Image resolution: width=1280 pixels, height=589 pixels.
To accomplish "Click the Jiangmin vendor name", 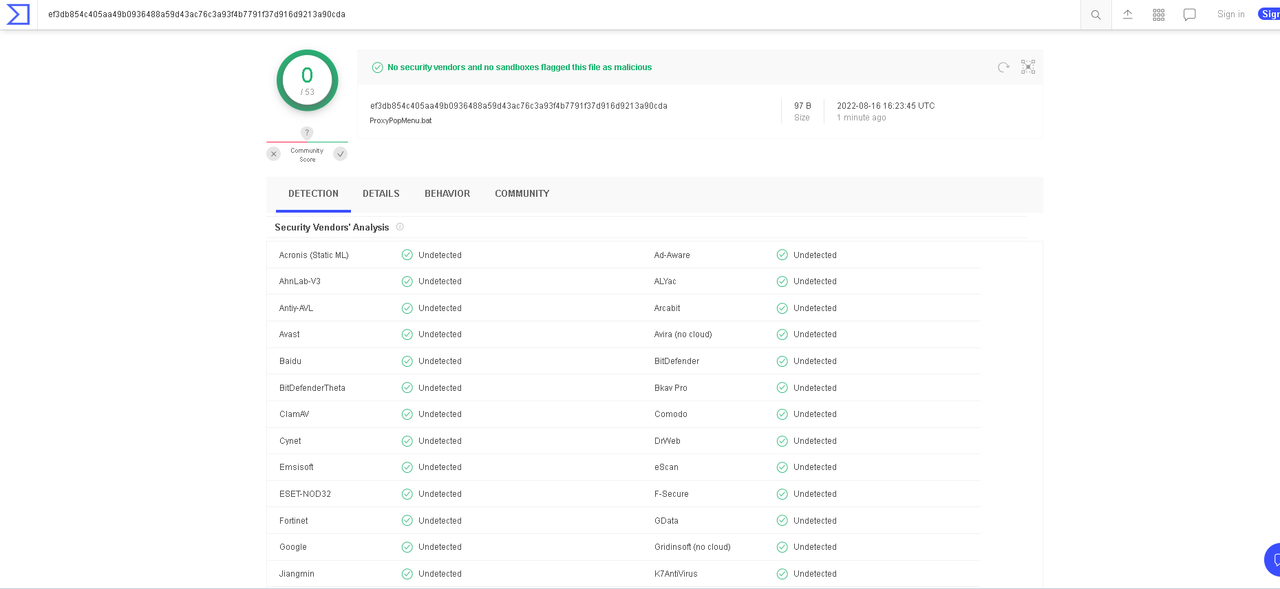I will (x=297, y=574).
